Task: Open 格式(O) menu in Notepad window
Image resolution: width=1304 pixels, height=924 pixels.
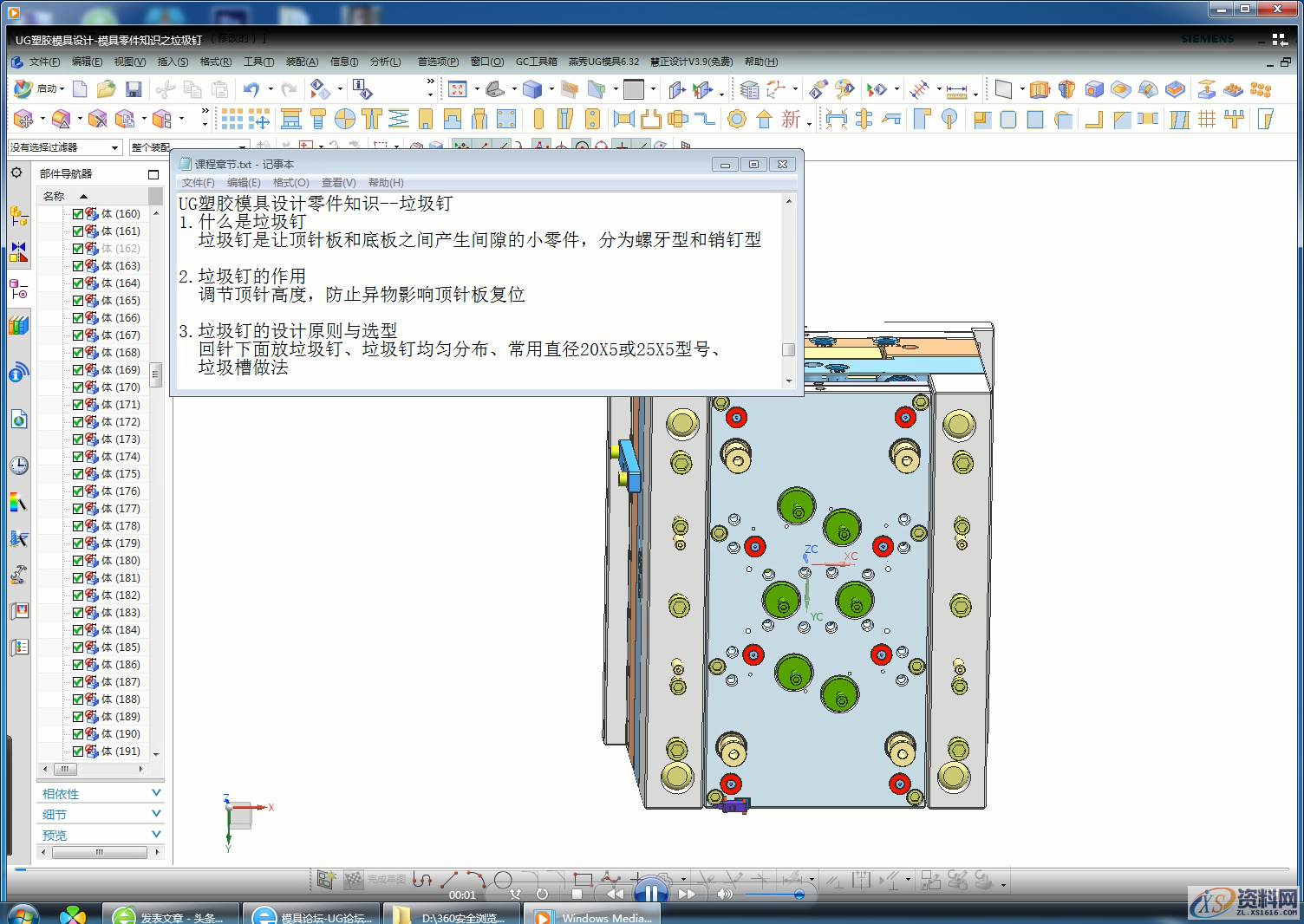Action: (290, 183)
